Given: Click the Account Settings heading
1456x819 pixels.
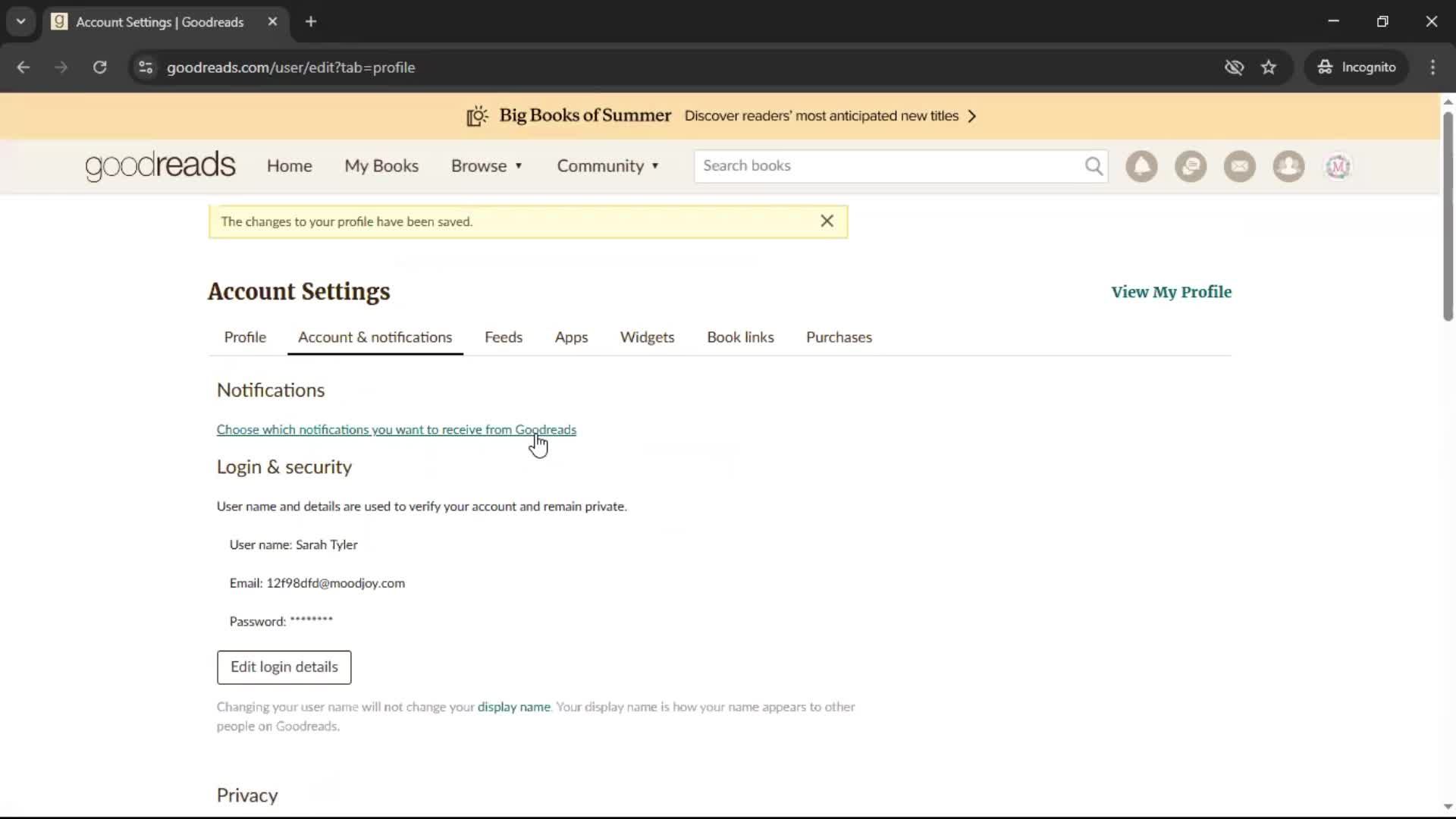Looking at the screenshot, I should 299,292.
